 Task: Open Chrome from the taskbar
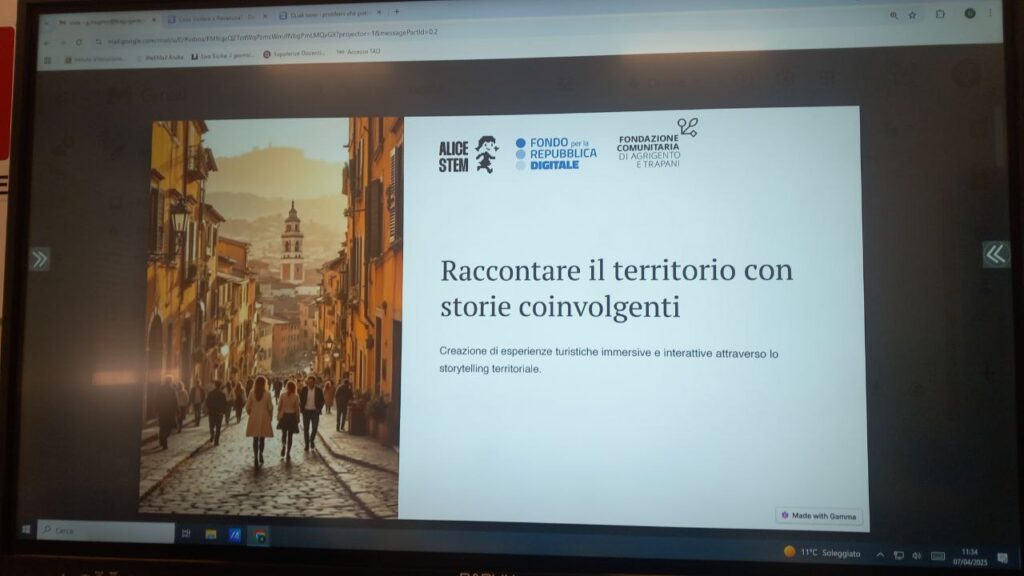tap(260, 537)
